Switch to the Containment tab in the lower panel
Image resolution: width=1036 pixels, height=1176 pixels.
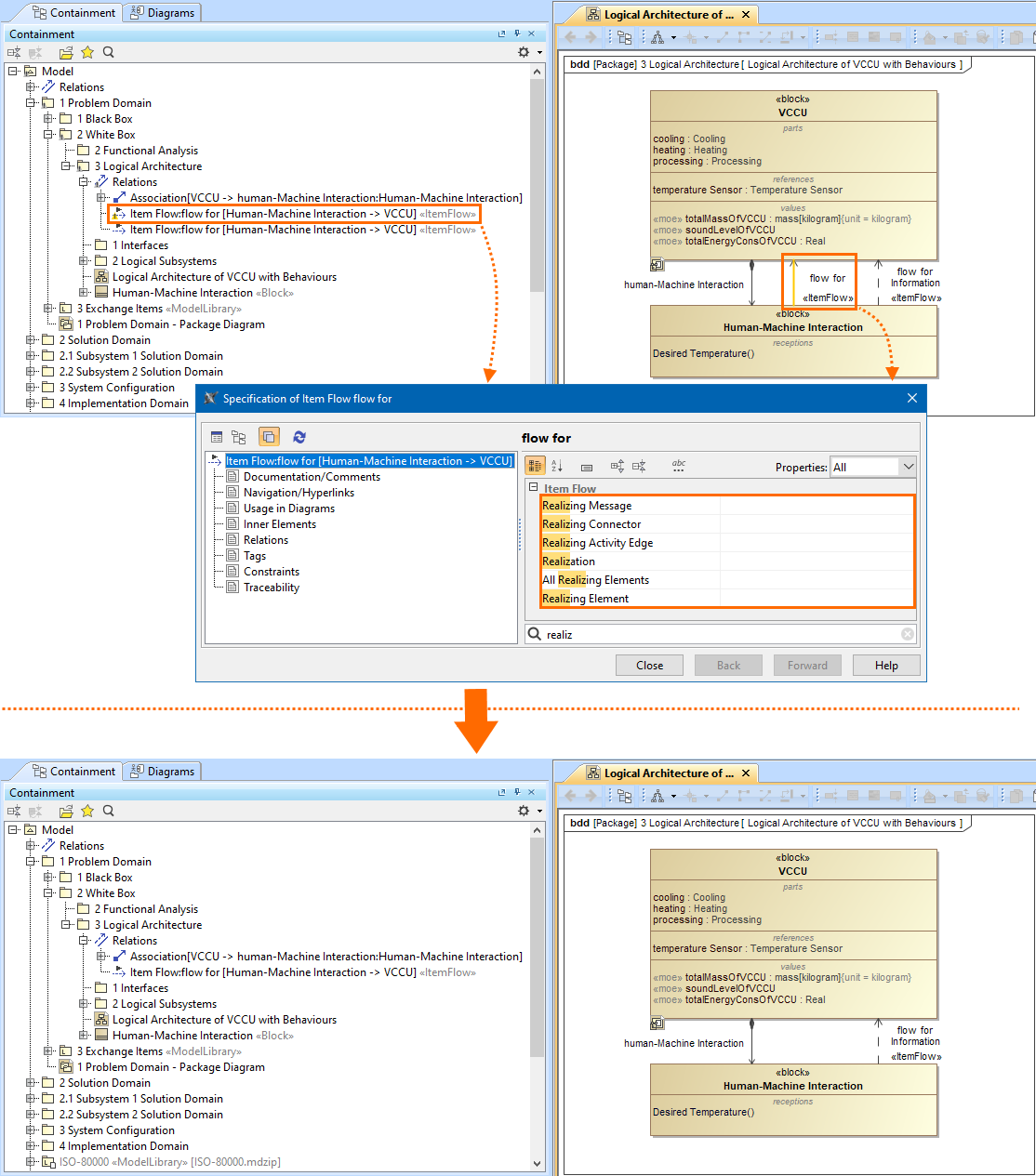coord(73,772)
